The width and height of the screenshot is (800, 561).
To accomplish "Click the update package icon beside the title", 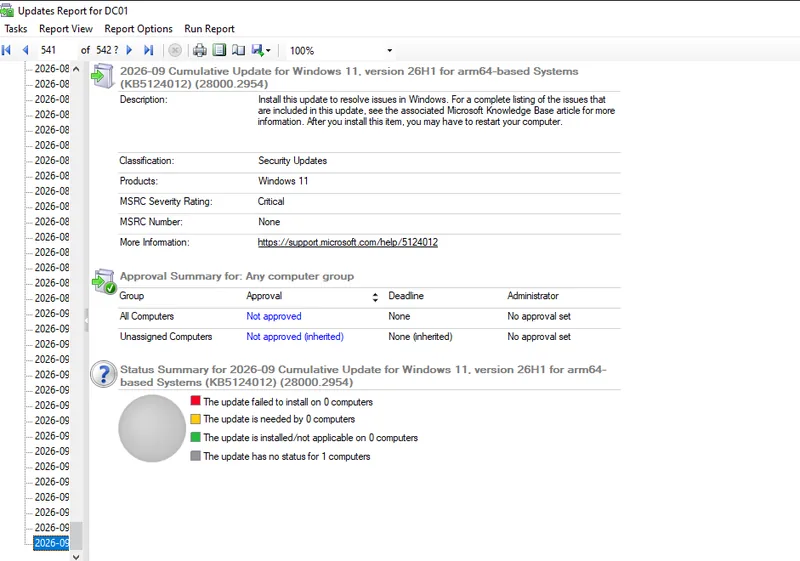I will (x=103, y=76).
